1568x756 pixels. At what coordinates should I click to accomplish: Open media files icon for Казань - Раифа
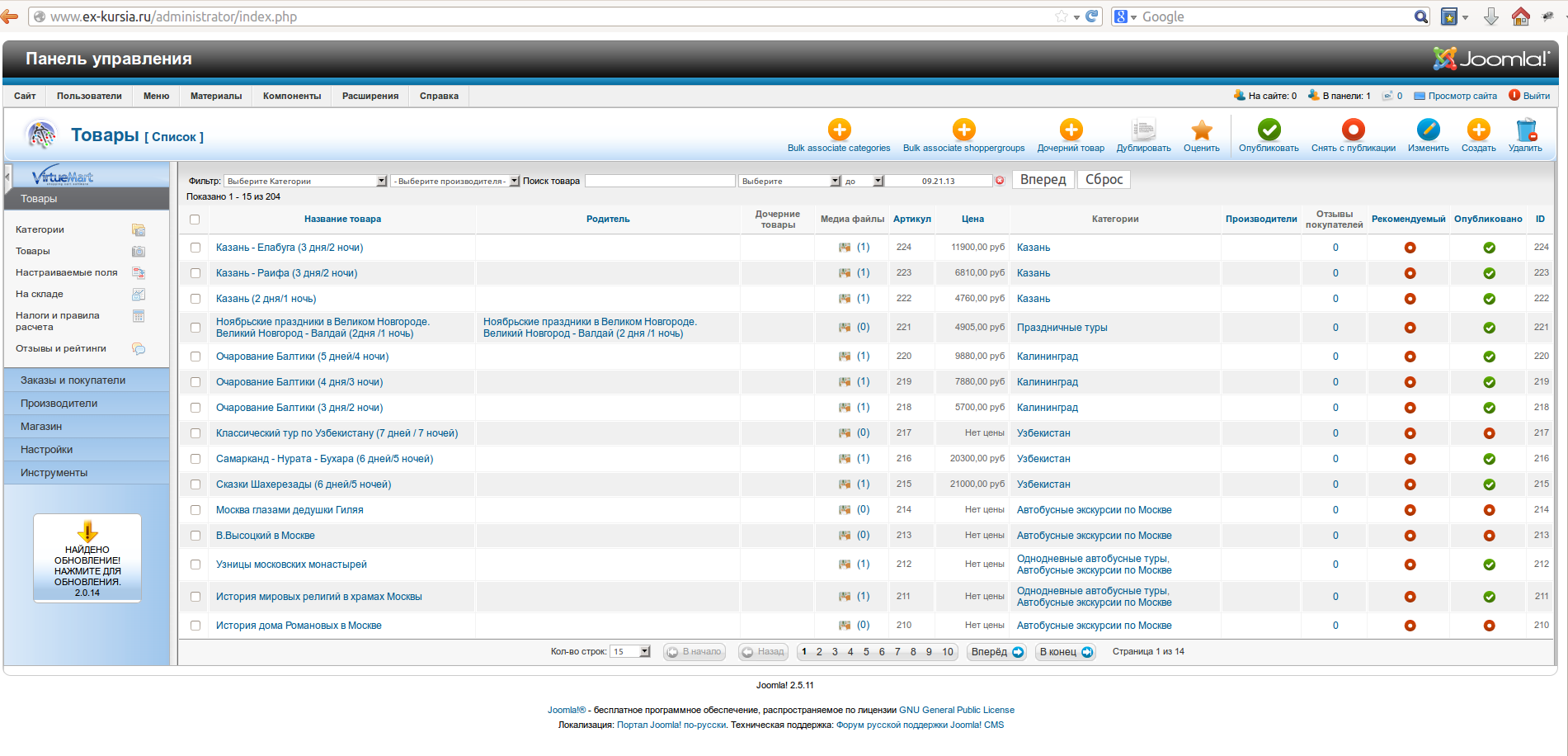click(845, 273)
